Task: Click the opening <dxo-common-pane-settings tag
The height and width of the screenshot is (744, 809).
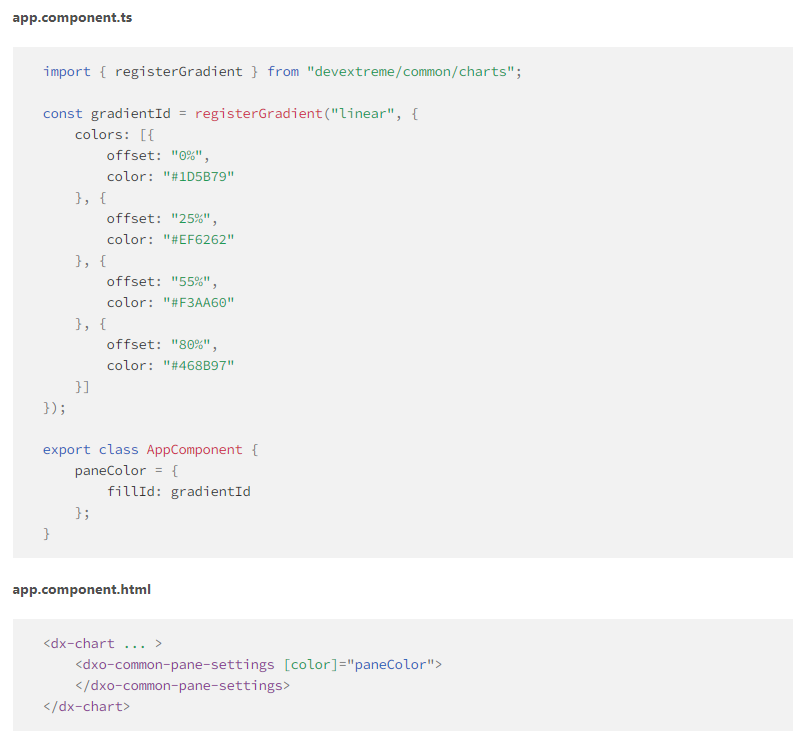Action: (174, 665)
